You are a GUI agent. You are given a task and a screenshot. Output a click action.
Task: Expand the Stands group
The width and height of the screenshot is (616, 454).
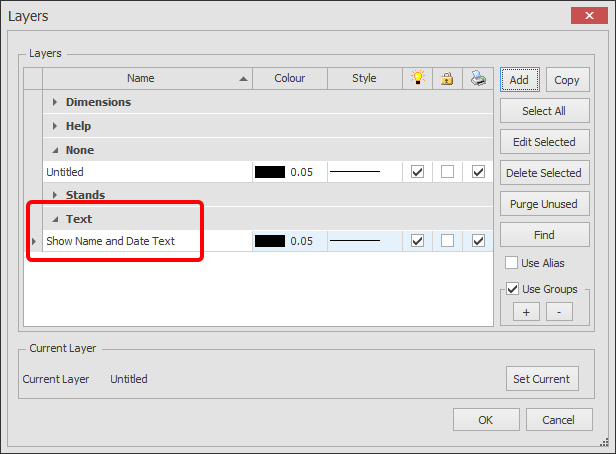click(x=55, y=195)
